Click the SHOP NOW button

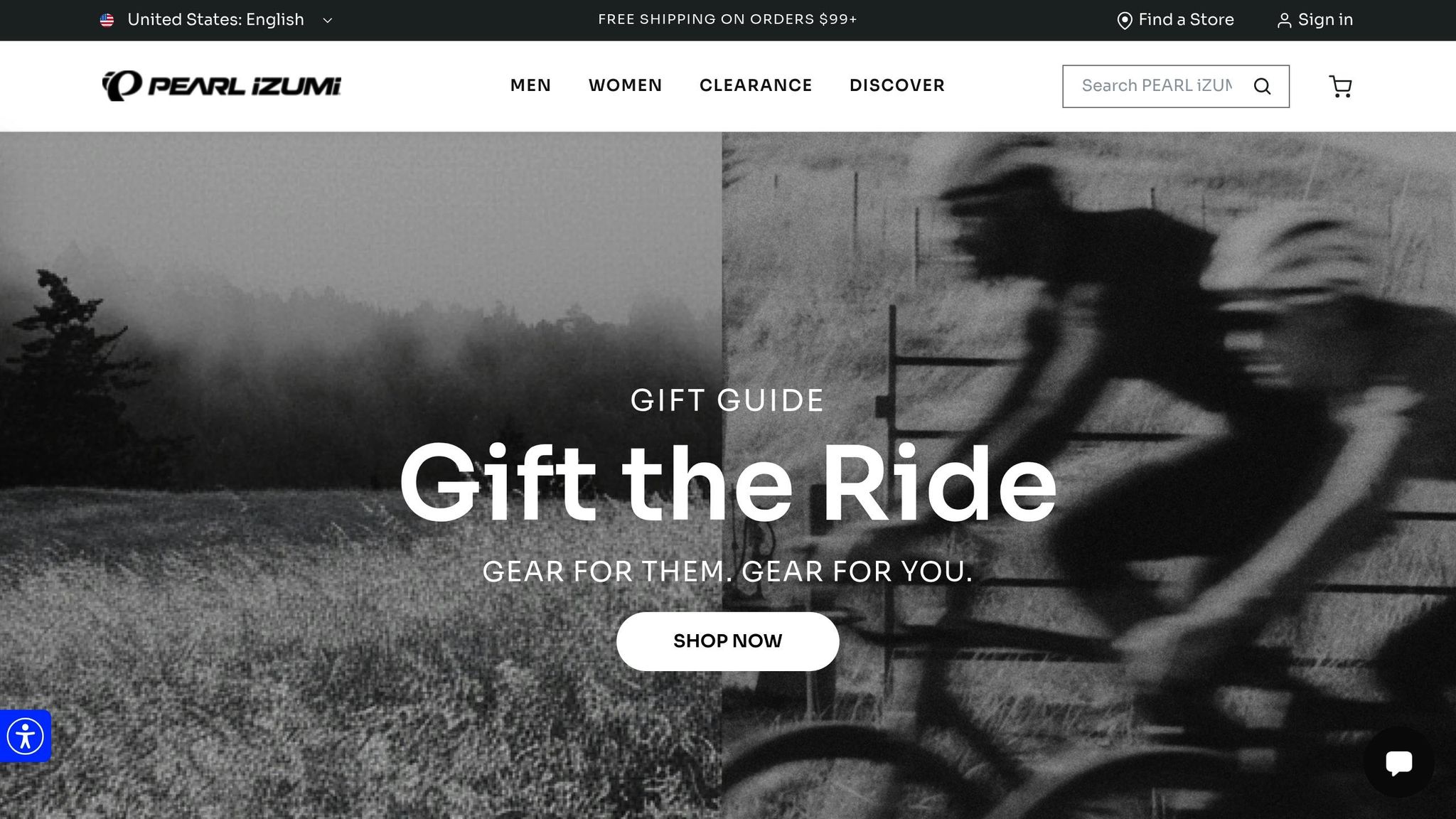727,641
